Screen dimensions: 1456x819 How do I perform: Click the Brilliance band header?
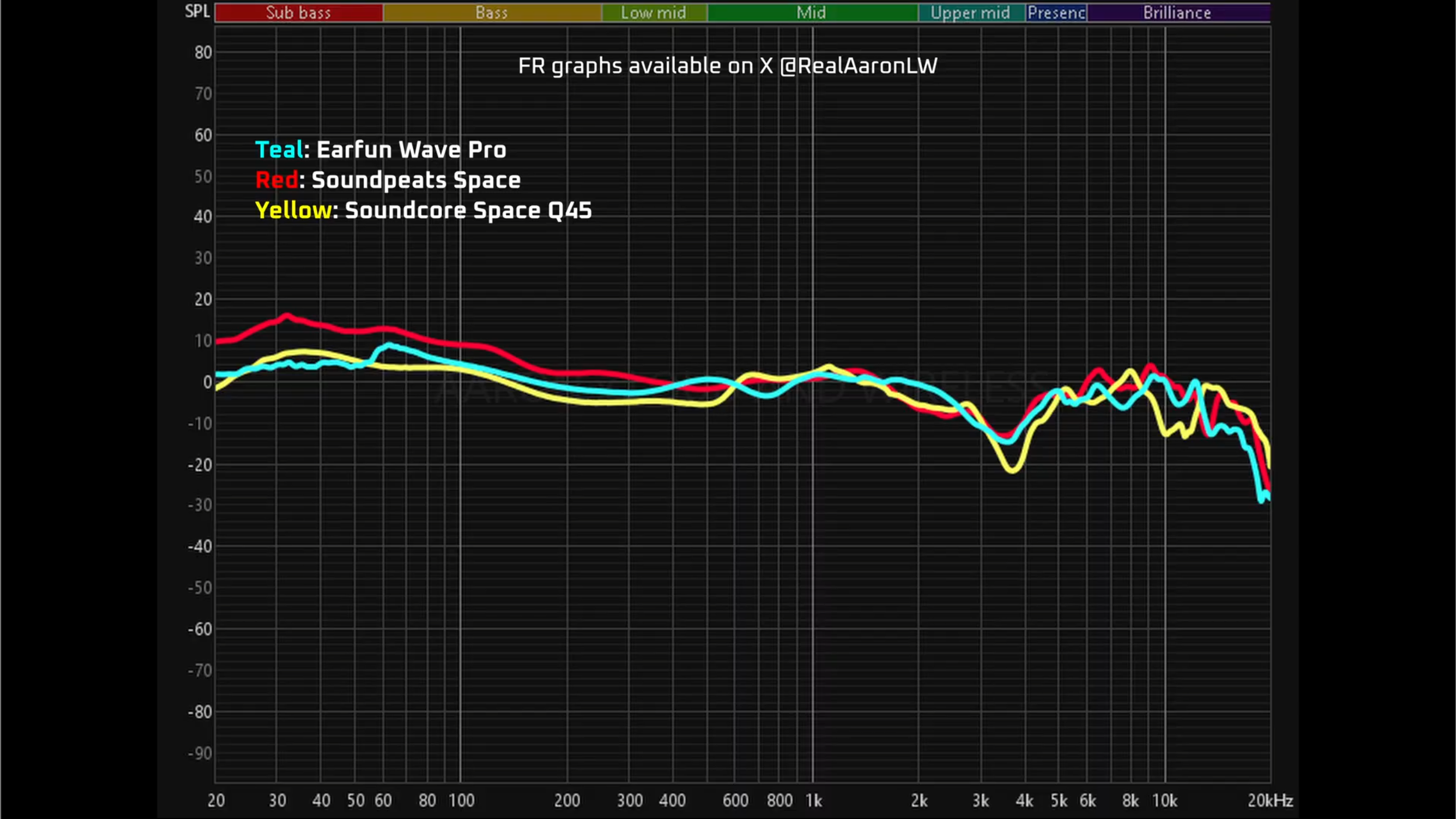[1177, 13]
